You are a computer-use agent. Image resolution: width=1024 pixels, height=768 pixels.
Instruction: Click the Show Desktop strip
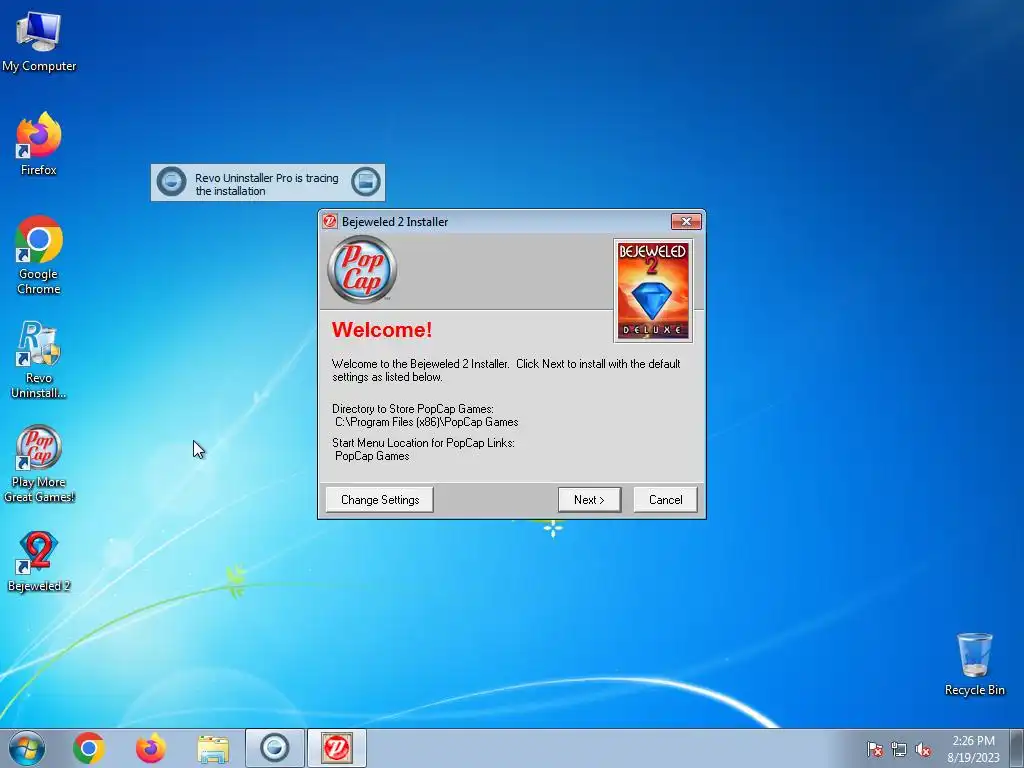[1017, 748]
